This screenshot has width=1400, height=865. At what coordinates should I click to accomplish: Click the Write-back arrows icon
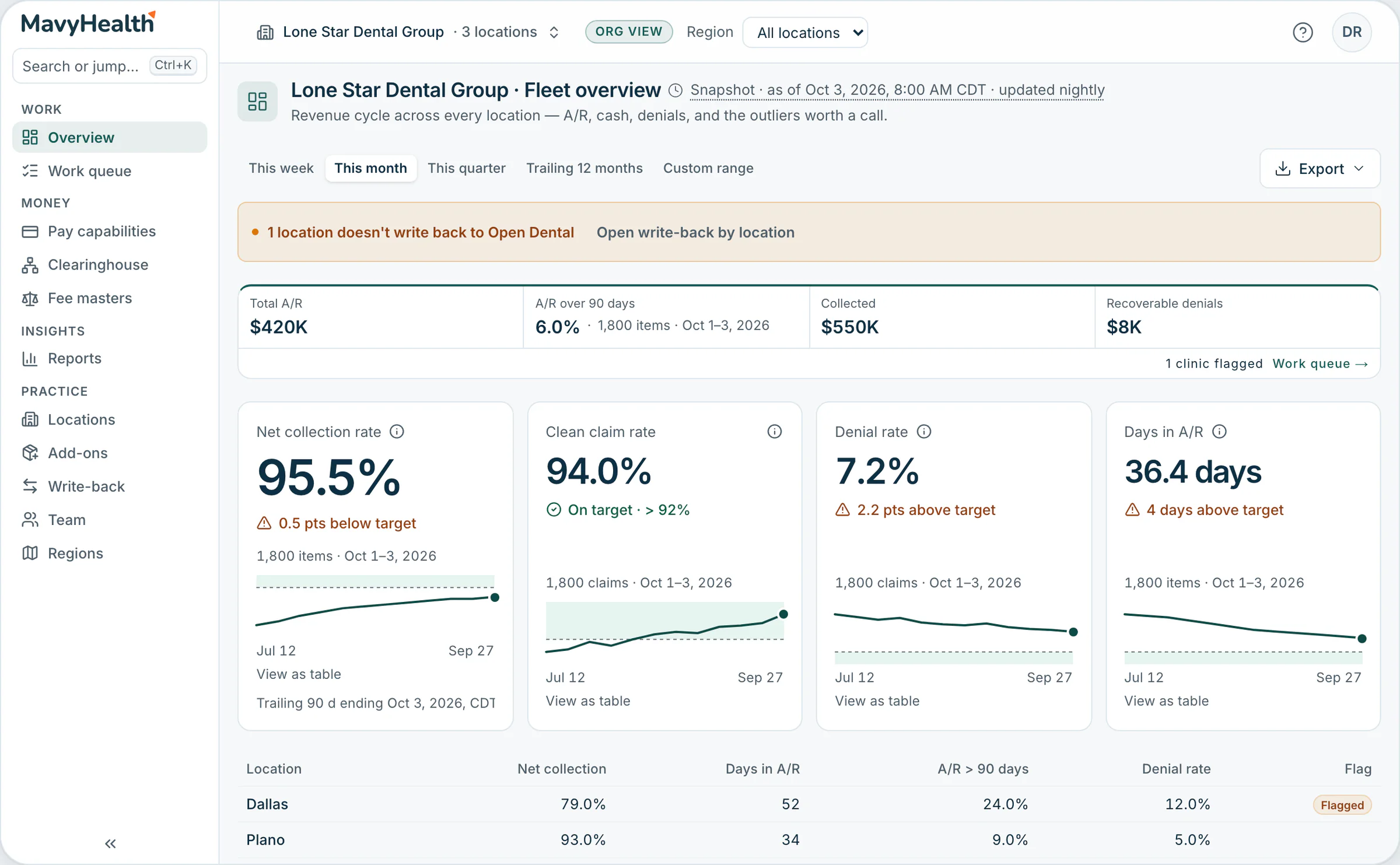pyautogui.click(x=30, y=486)
